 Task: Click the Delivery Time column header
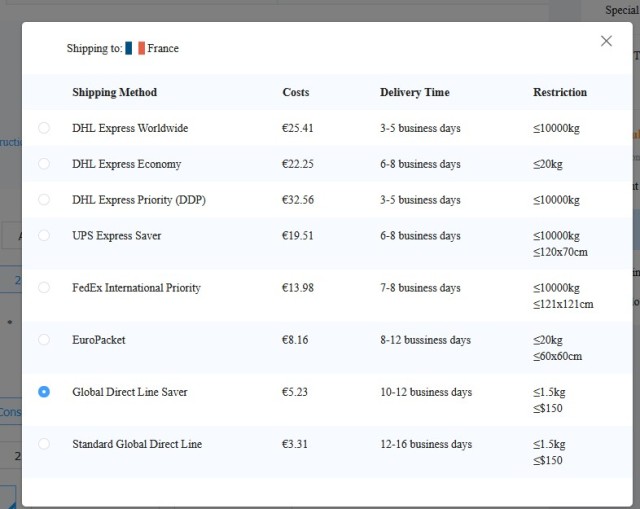click(415, 92)
